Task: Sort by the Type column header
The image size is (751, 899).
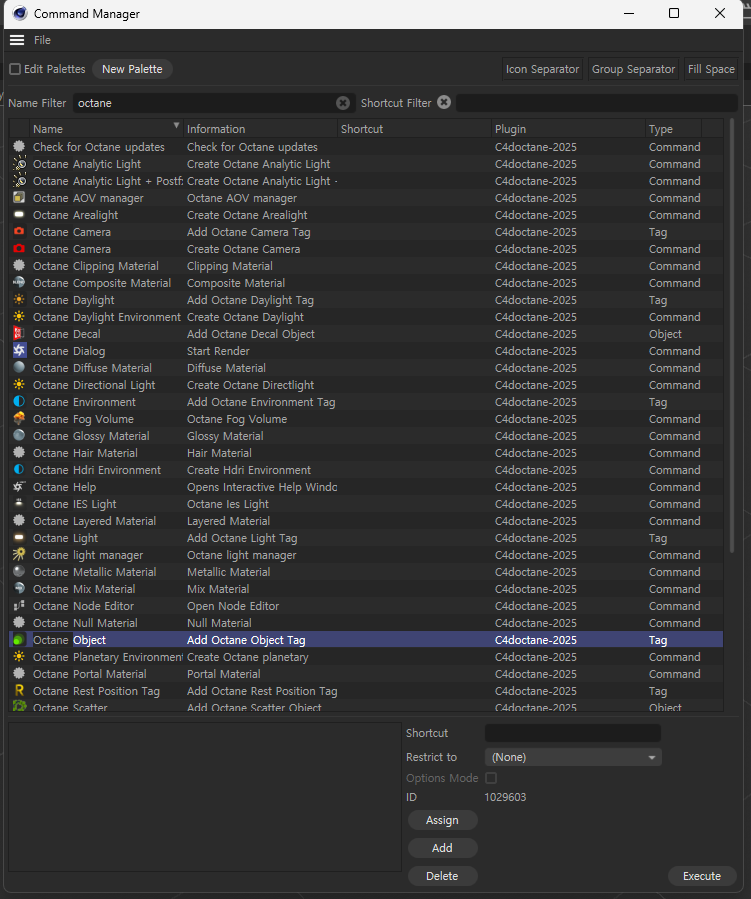Action: click(x=674, y=129)
